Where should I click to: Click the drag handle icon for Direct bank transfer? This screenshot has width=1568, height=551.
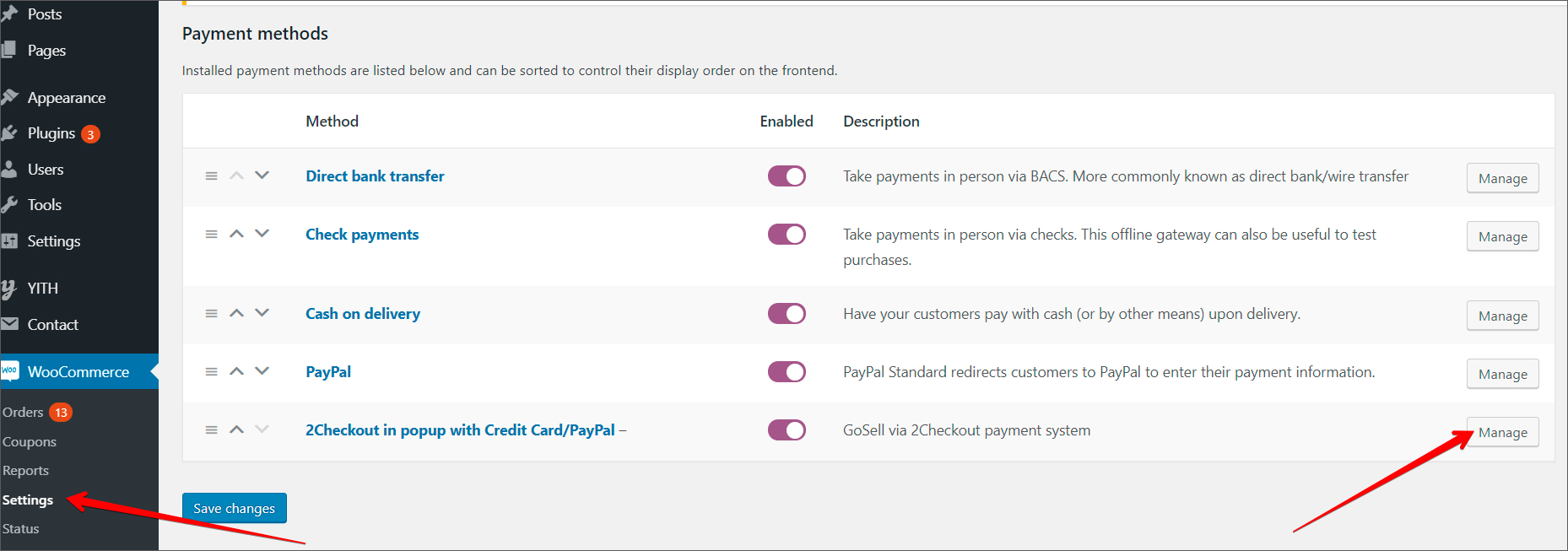(211, 176)
